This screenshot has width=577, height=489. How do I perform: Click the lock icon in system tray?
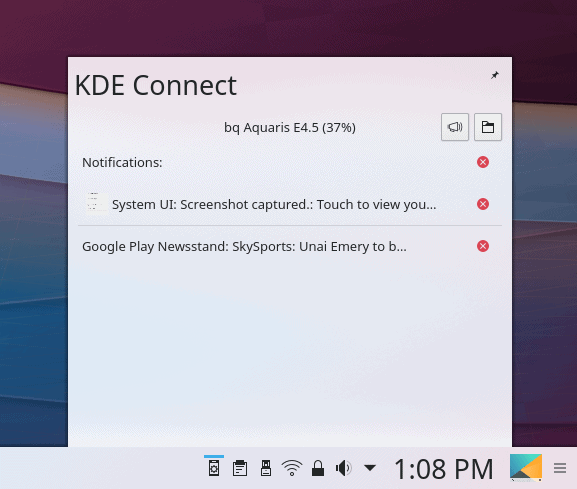click(318, 468)
